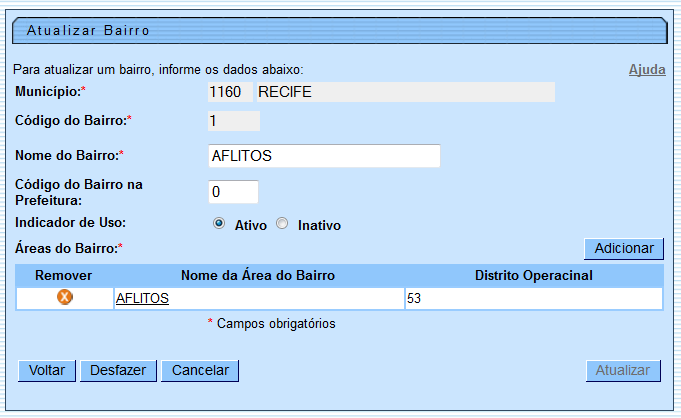This screenshot has width=681, height=418.
Task: Click the Remover column header
Action: click(x=64, y=275)
